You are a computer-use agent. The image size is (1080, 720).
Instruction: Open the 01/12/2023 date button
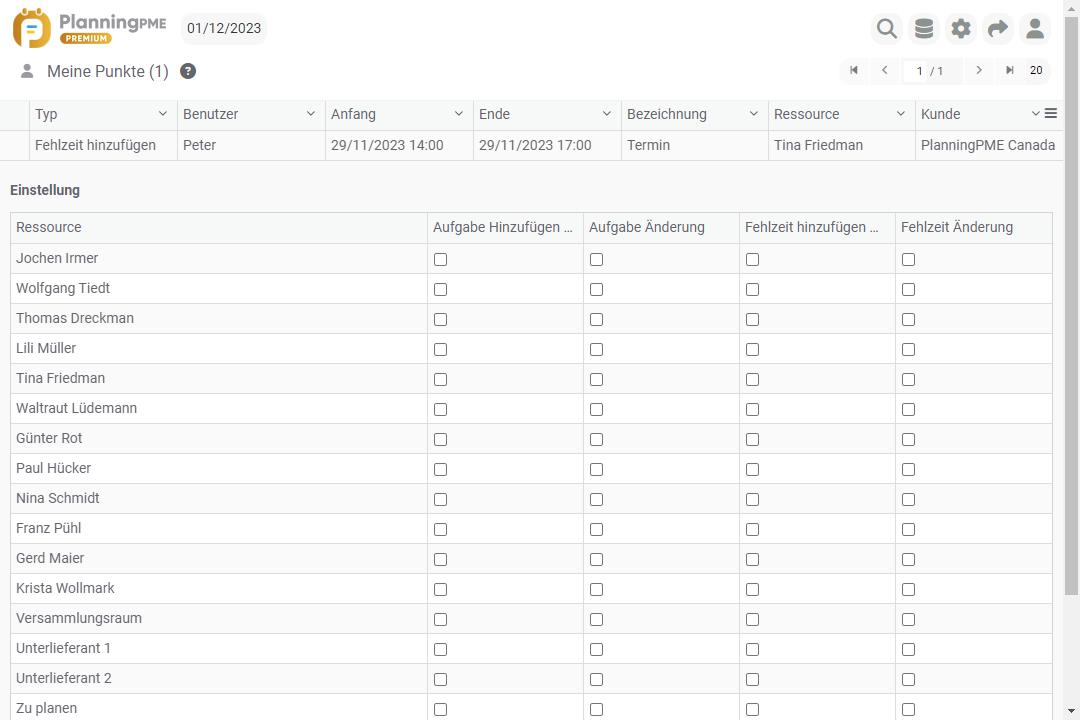tap(224, 28)
